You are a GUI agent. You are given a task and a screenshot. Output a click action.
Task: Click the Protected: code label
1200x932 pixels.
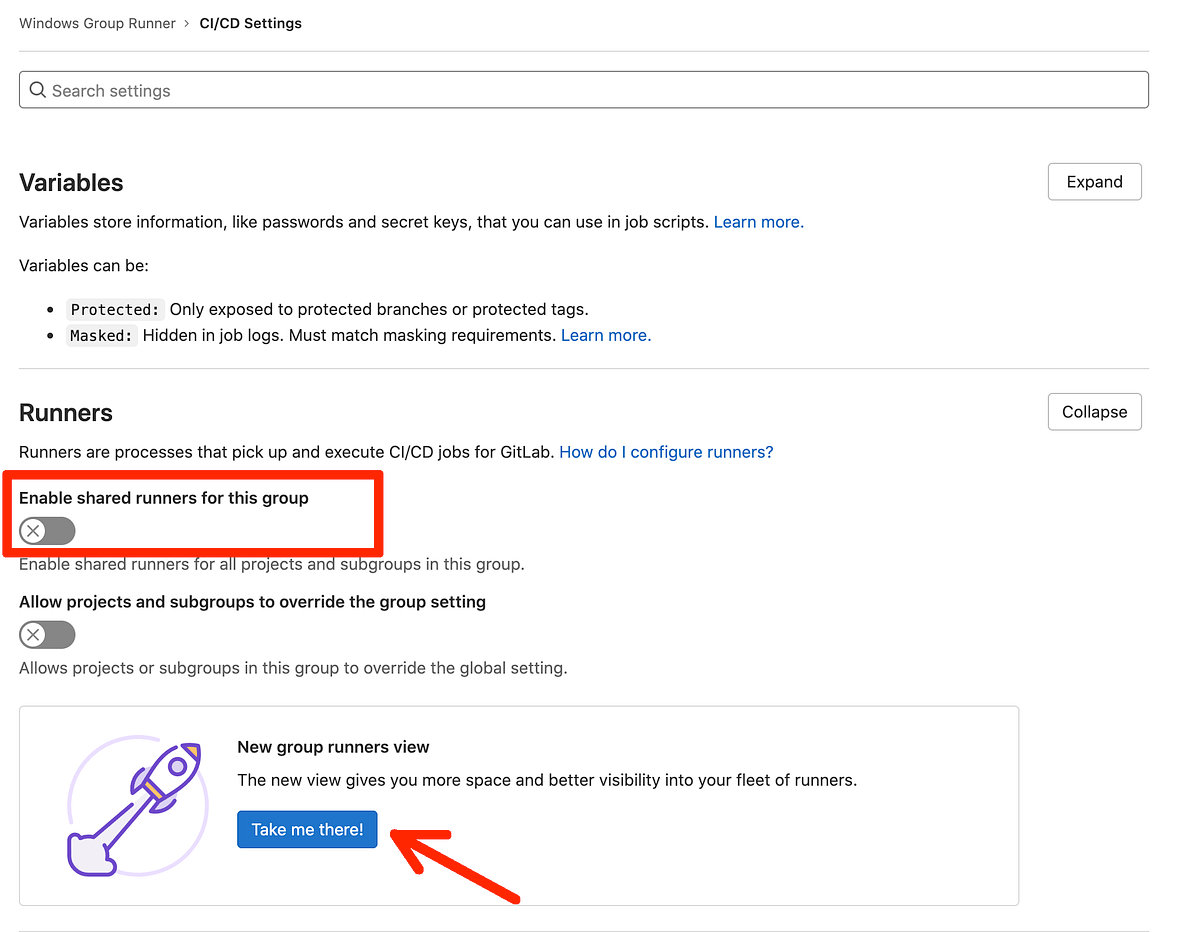pyautogui.click(x=114, y=310)
